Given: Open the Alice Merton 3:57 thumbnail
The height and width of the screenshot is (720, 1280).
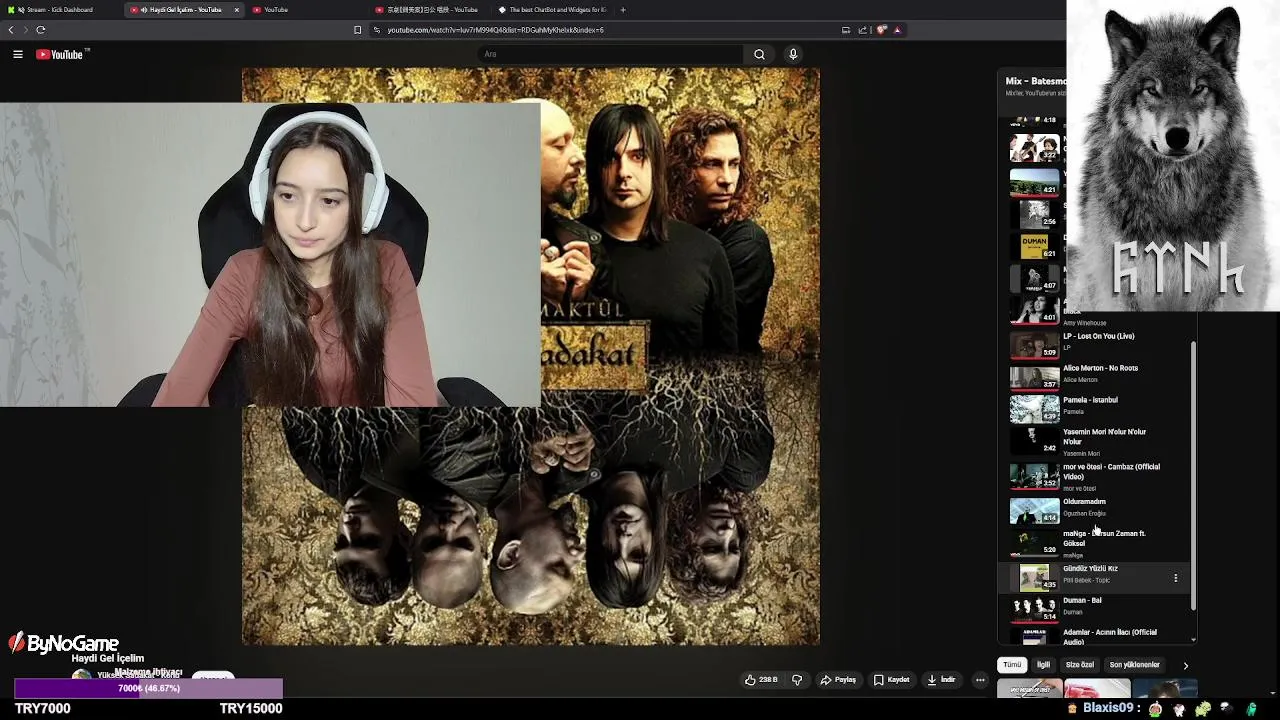Looking at the screenshot, I should pyautogui.click(x=1034, y=377).
